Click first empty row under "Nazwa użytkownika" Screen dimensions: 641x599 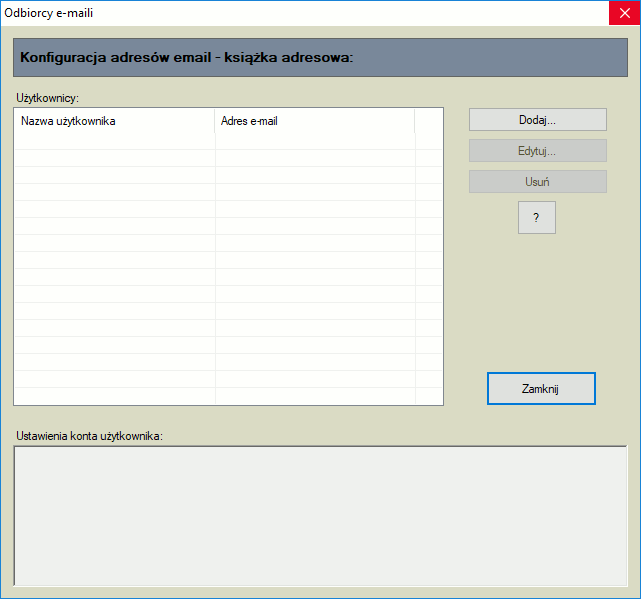point(114,142)
